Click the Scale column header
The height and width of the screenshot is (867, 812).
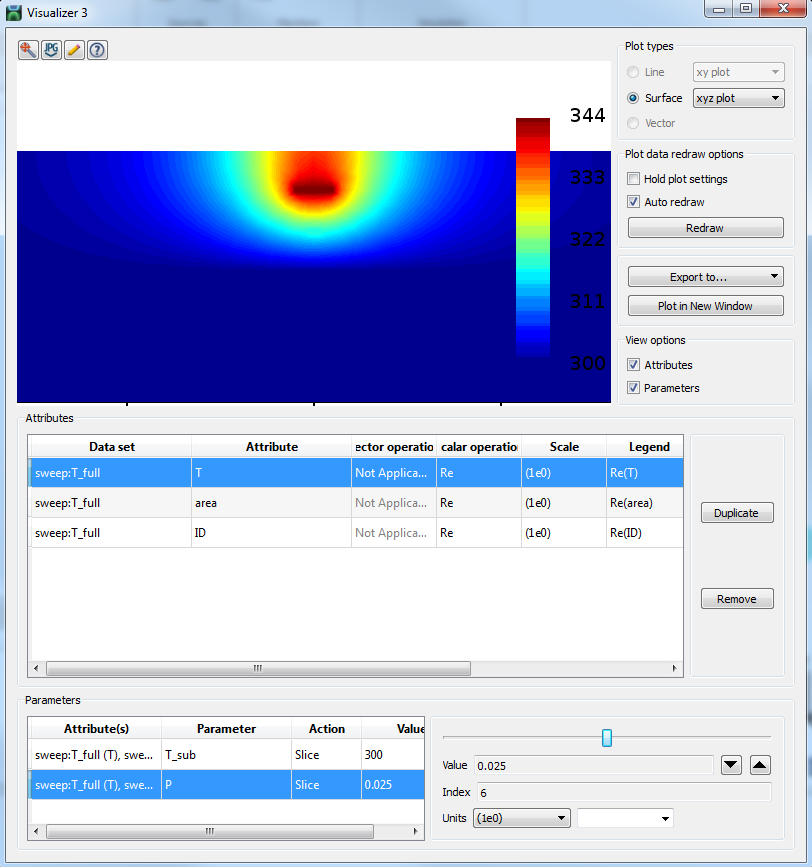tap(564, 447)
